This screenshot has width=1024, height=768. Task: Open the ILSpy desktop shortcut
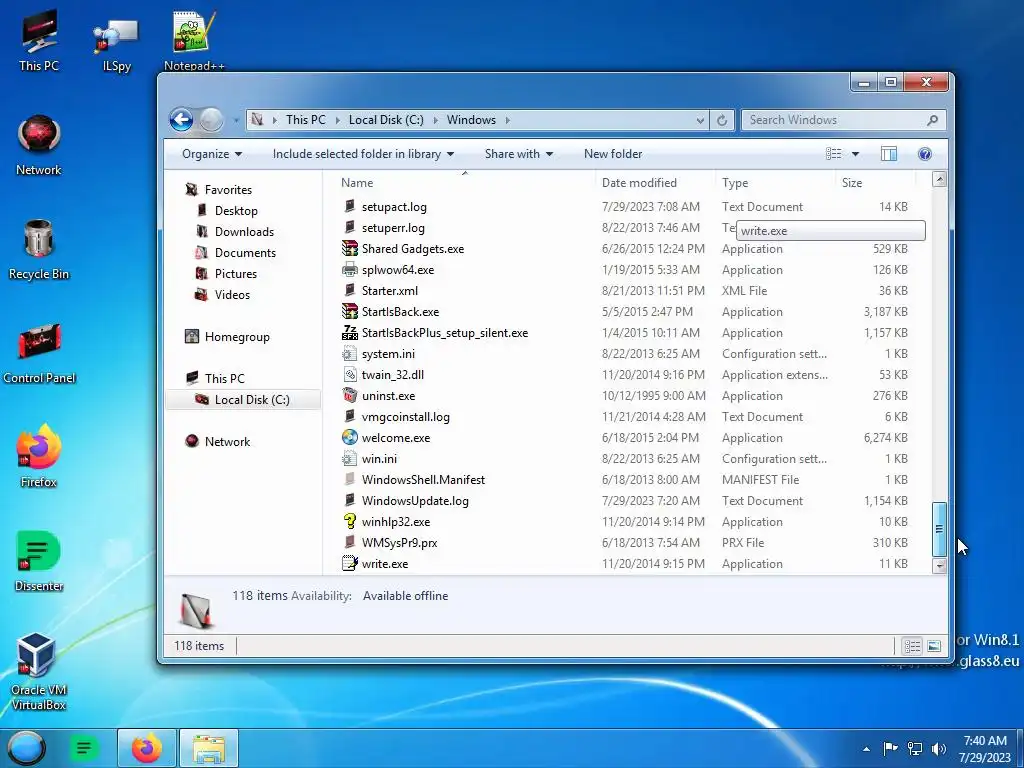tap(116, 46)
